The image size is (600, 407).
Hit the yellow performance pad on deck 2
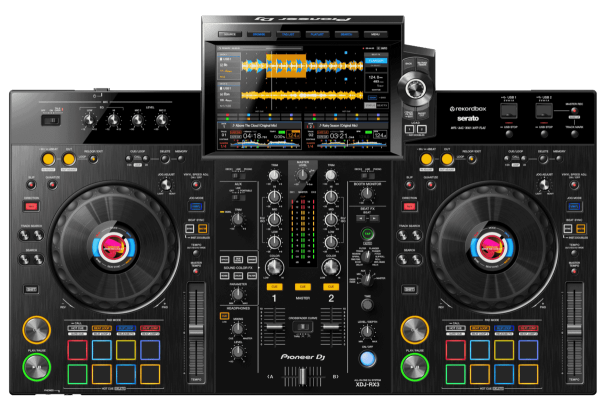click(x=504, y=350)
